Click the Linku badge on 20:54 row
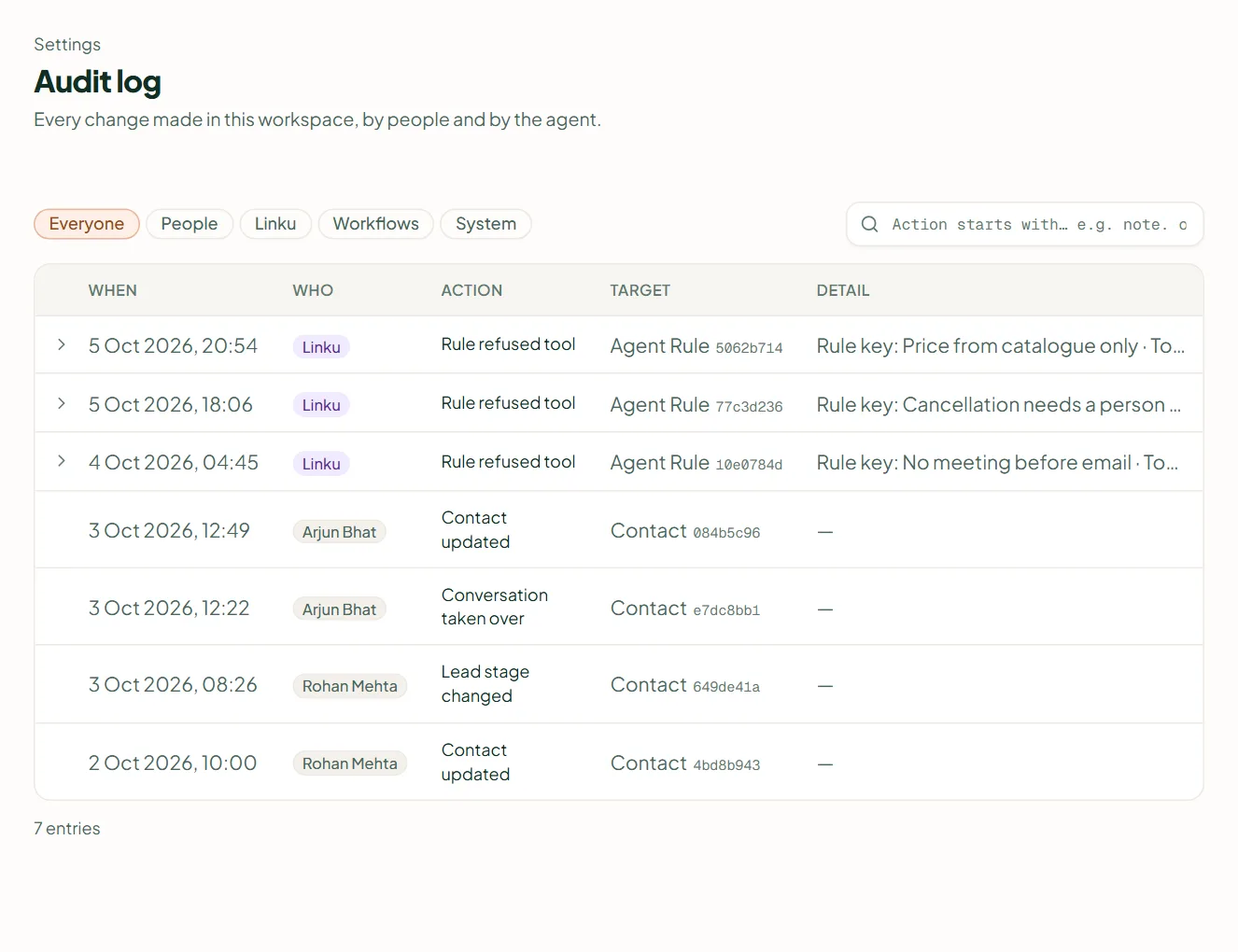 click(x=321, y=347)
